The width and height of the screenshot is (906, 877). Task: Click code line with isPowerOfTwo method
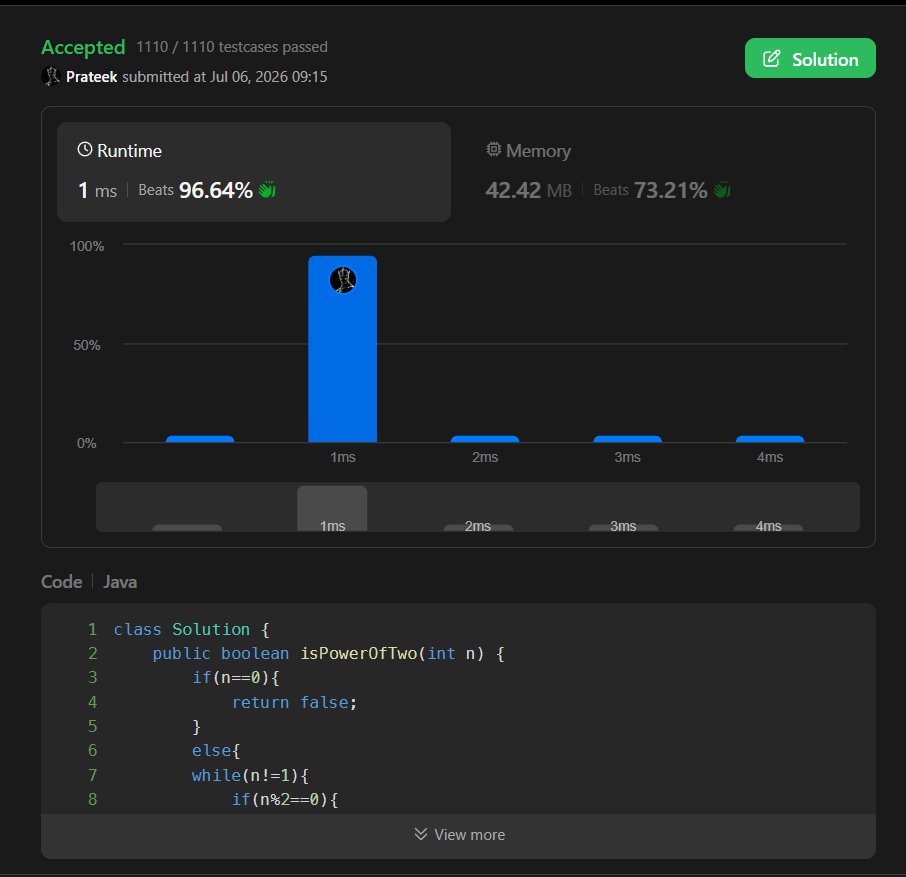click(x=328, y=653)
